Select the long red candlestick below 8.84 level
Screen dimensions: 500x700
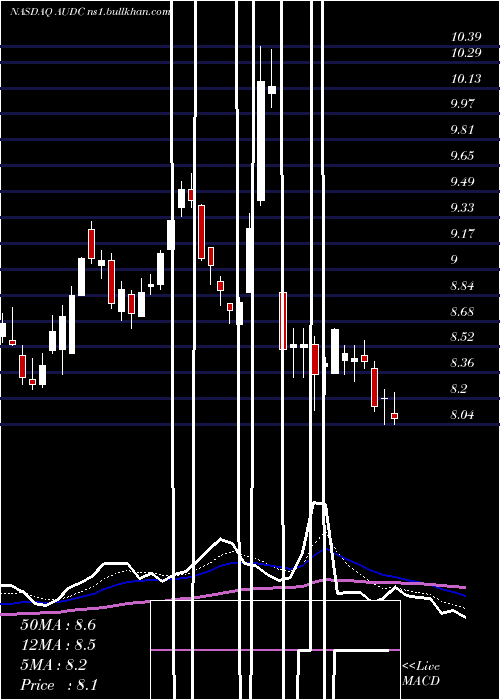coord(283,321)
